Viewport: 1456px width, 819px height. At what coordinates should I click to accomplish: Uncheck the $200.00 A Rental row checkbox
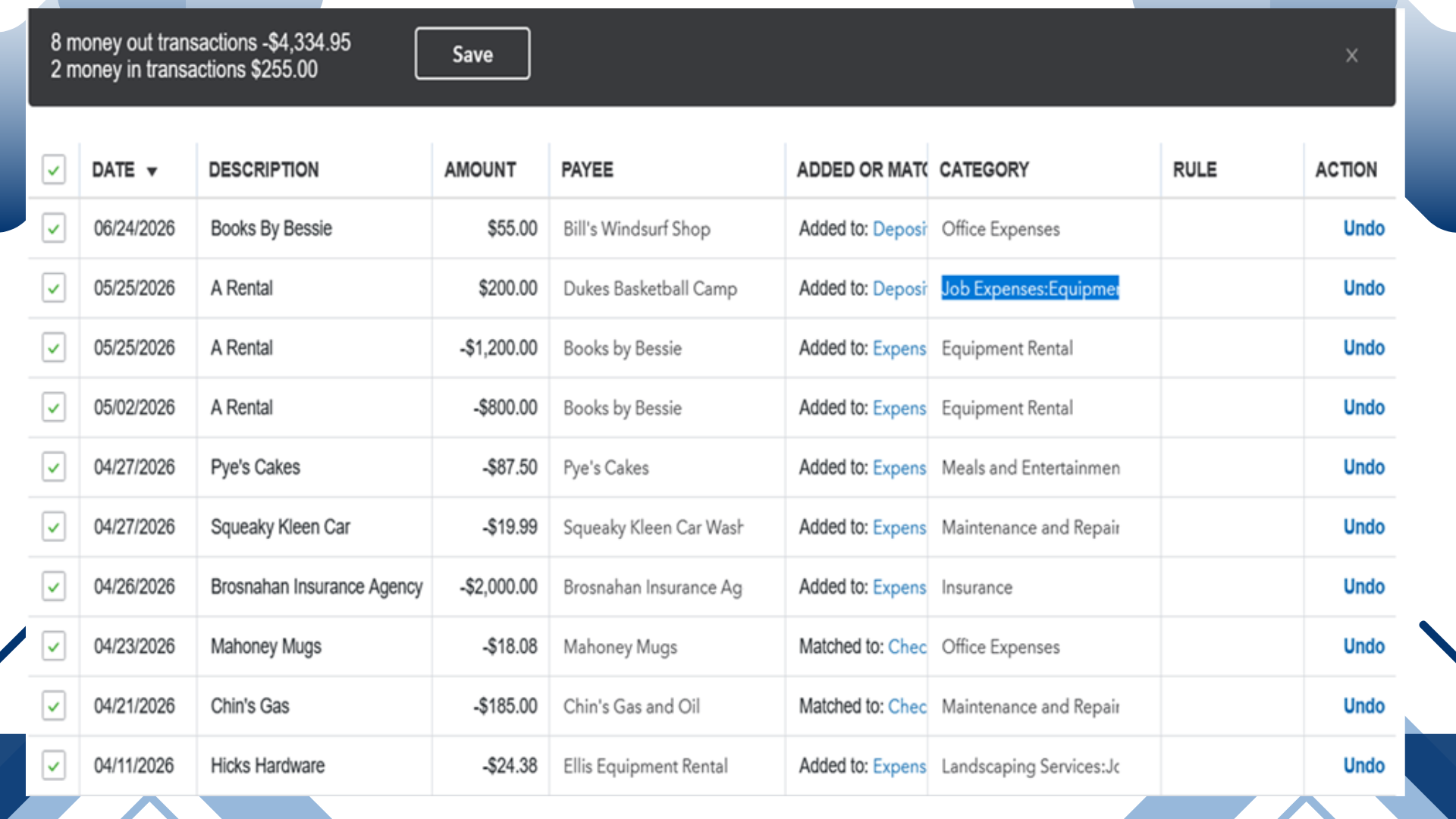pyautogui.click(x=54, y=288)
